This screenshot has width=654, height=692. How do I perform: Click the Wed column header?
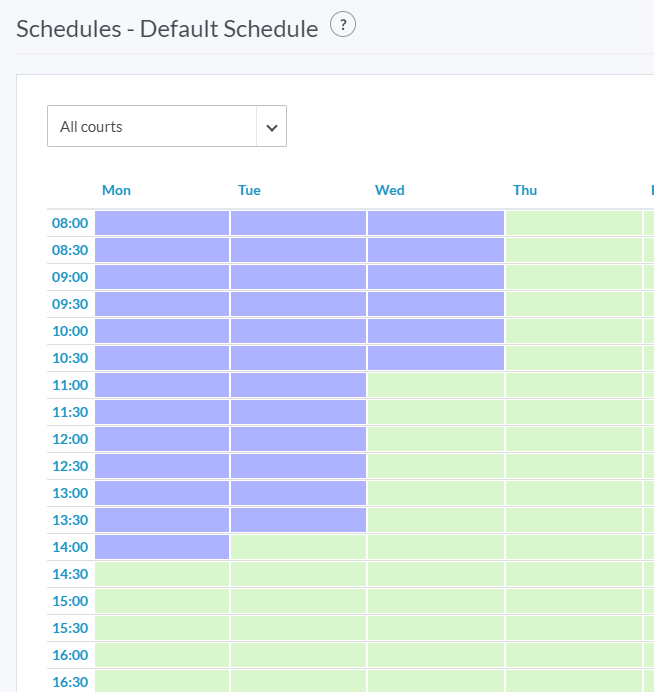[389, 190]
